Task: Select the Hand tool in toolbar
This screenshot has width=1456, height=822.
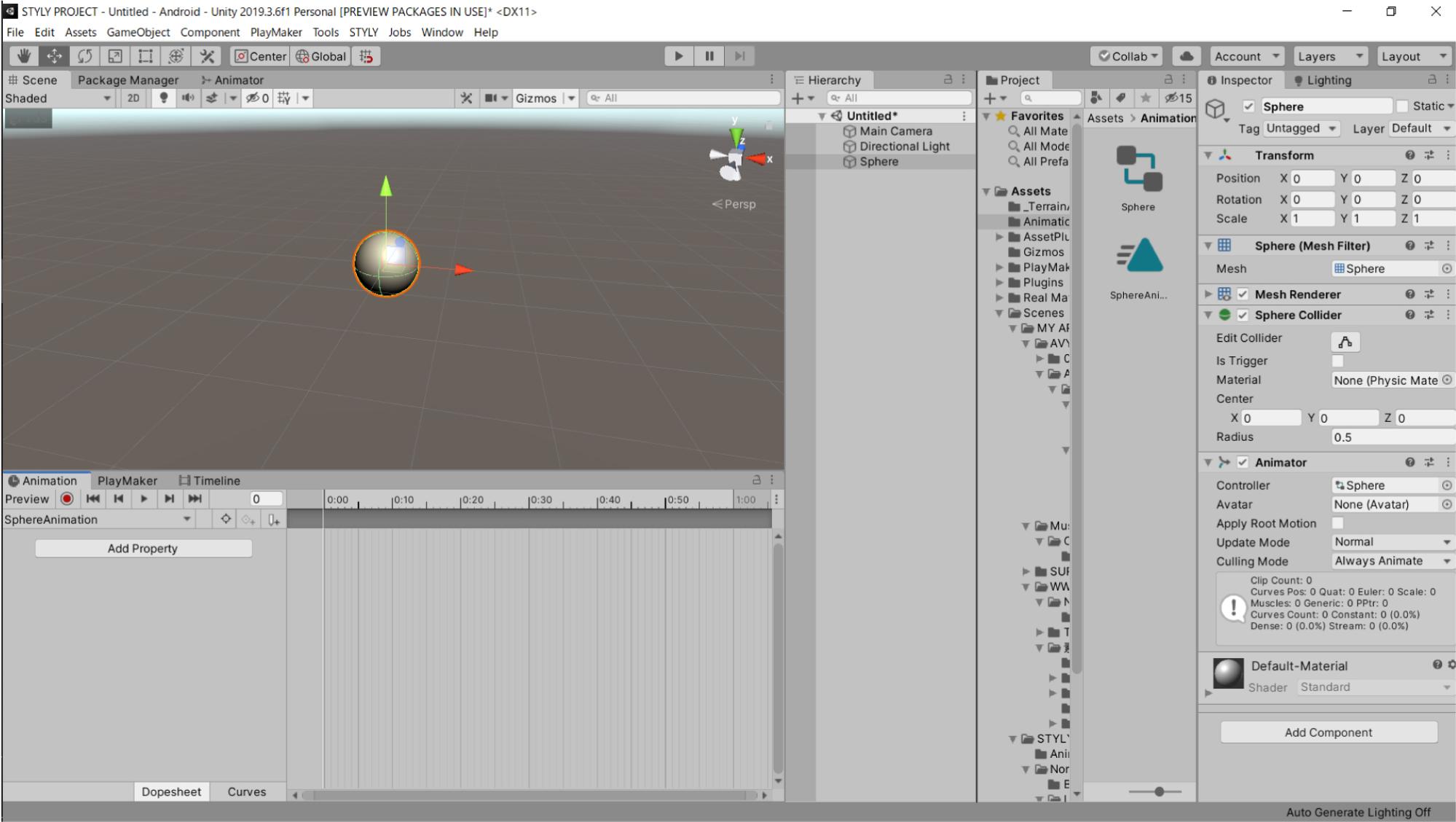Action: tap(24, 56)
